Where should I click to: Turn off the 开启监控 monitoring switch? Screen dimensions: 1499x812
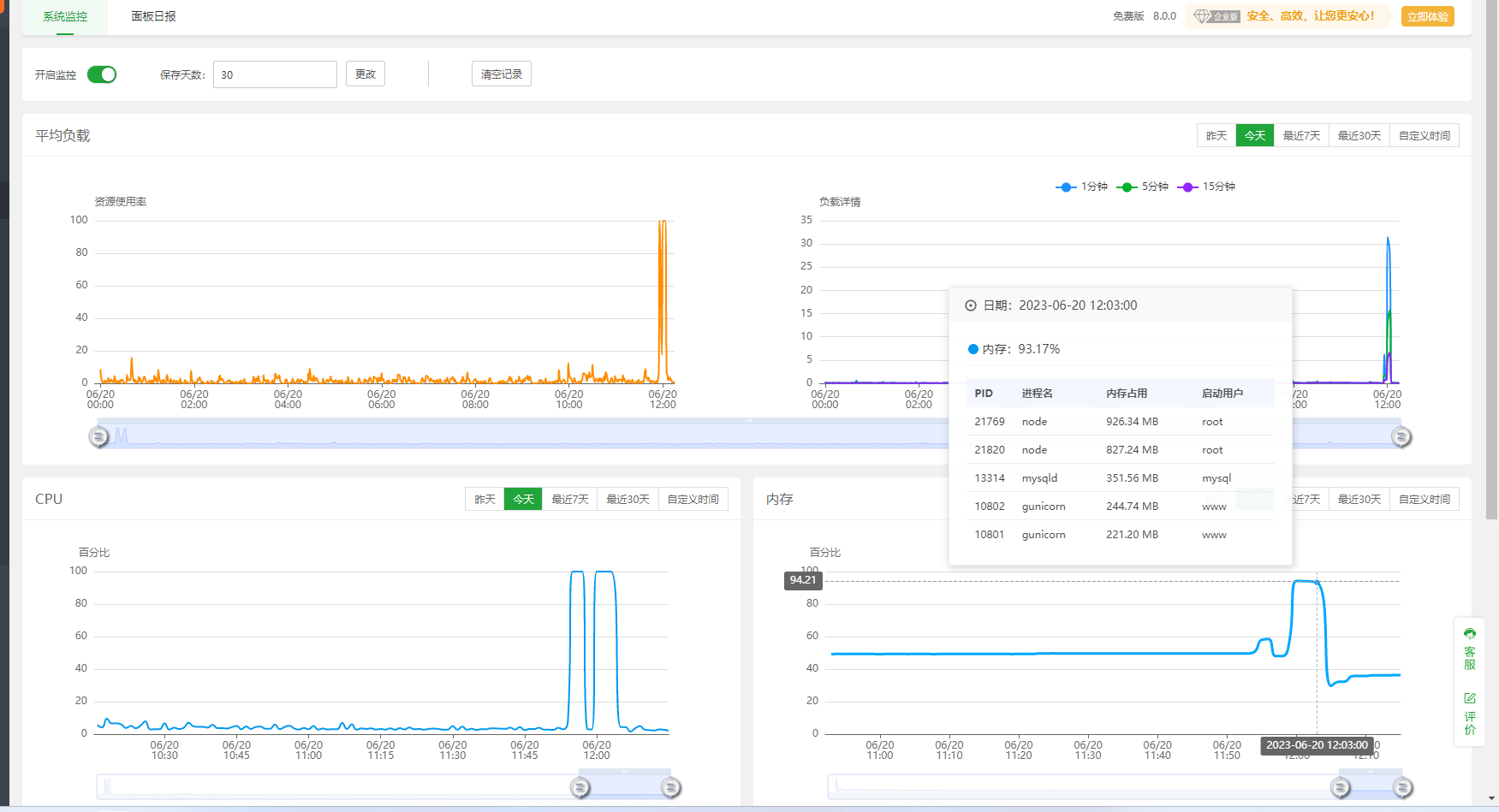(x=102, y=74)
